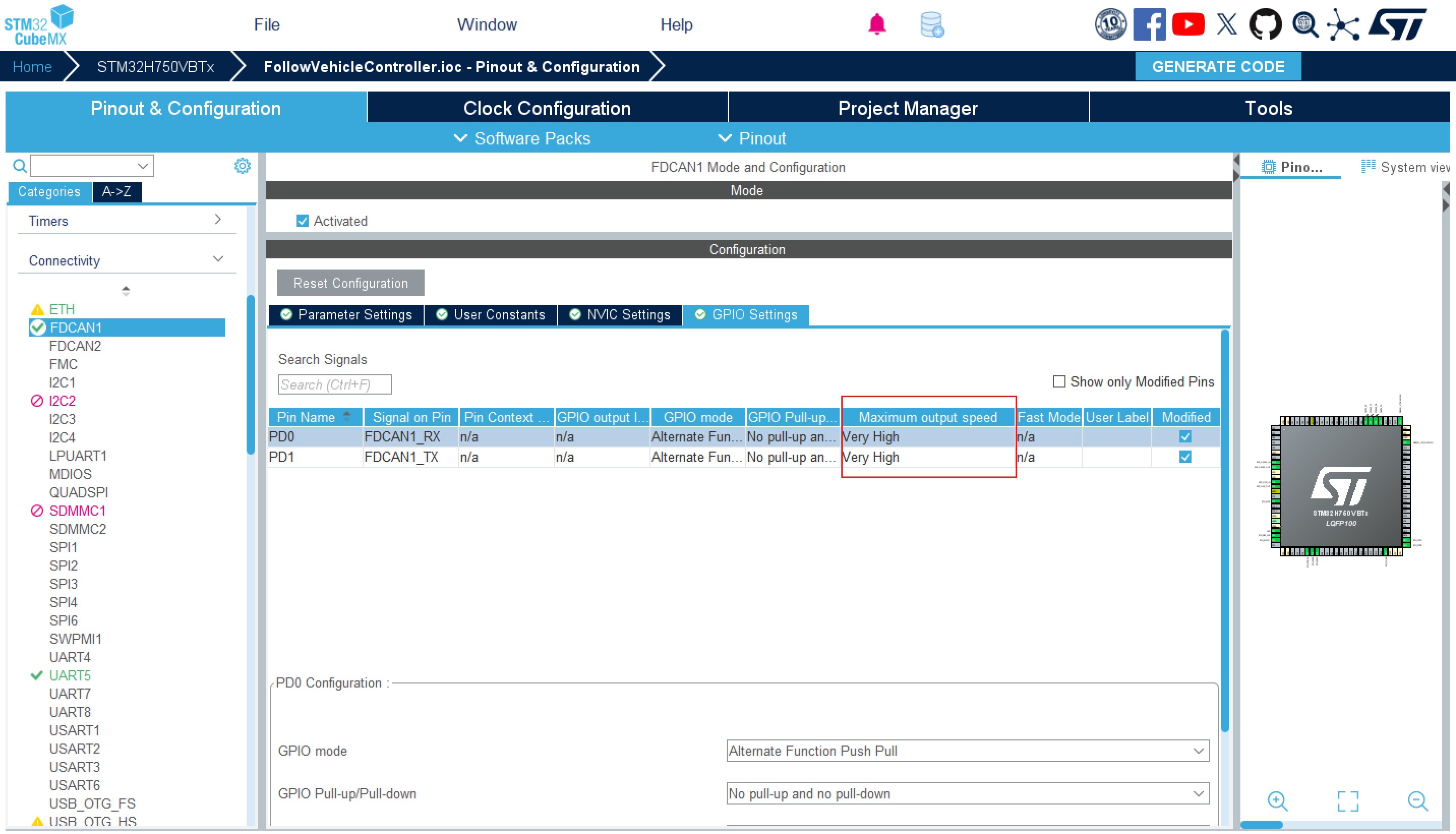Open the File menu
Viewport: 1456px width, 834px height.
tap(266, 24)
